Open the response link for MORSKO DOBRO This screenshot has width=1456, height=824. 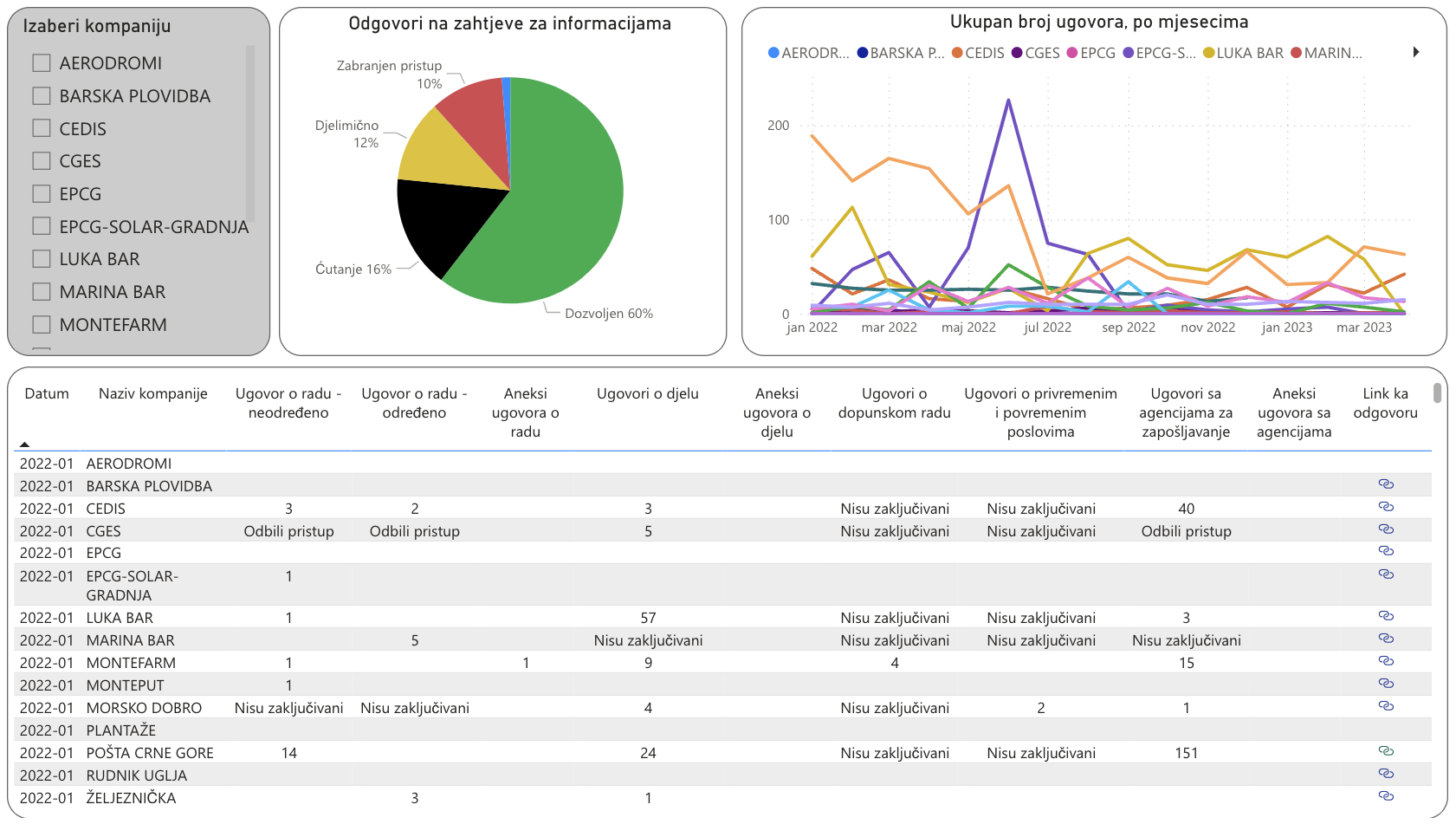pos(1386,706)
